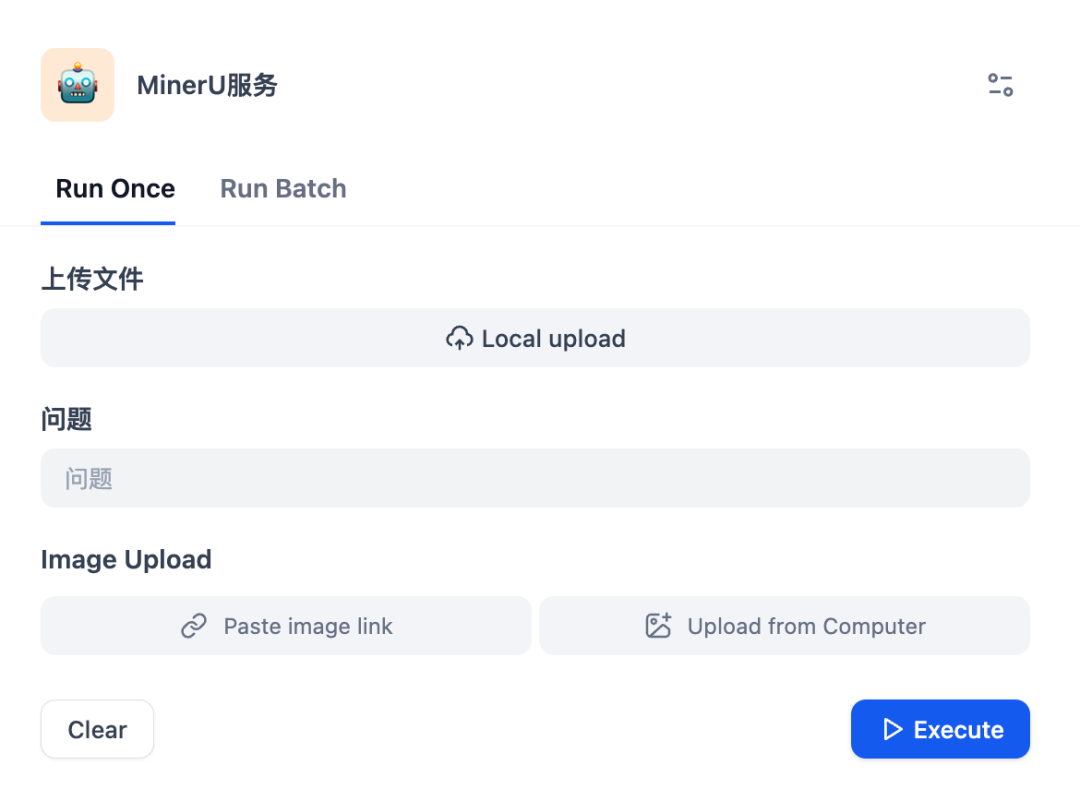The width and height of the screenshot is (1080, 801).
Task: Click the play triangle icon on Execute button
Action: (894, 729)
